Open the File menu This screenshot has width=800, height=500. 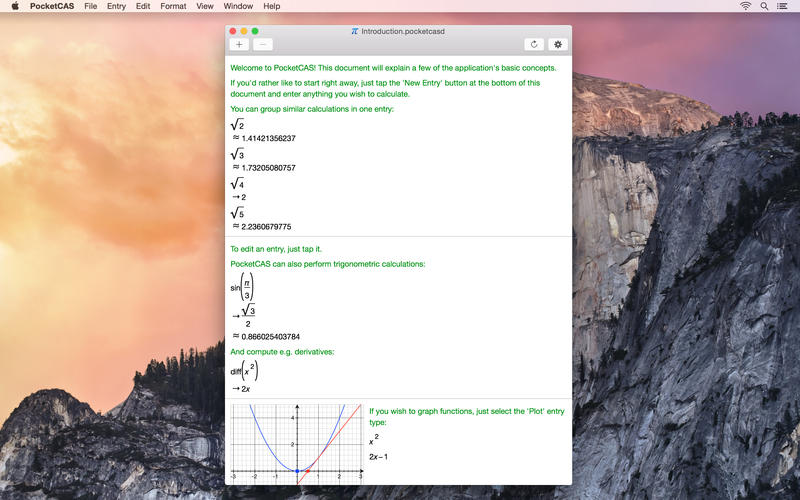[90, 6]
